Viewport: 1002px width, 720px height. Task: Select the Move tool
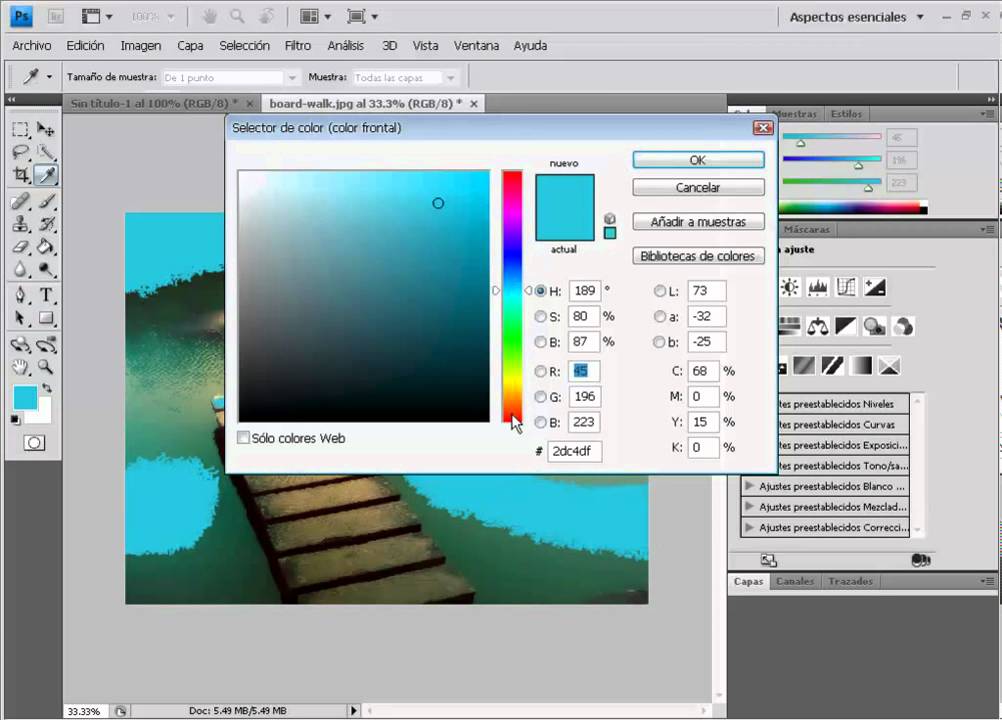pos(45,130)
